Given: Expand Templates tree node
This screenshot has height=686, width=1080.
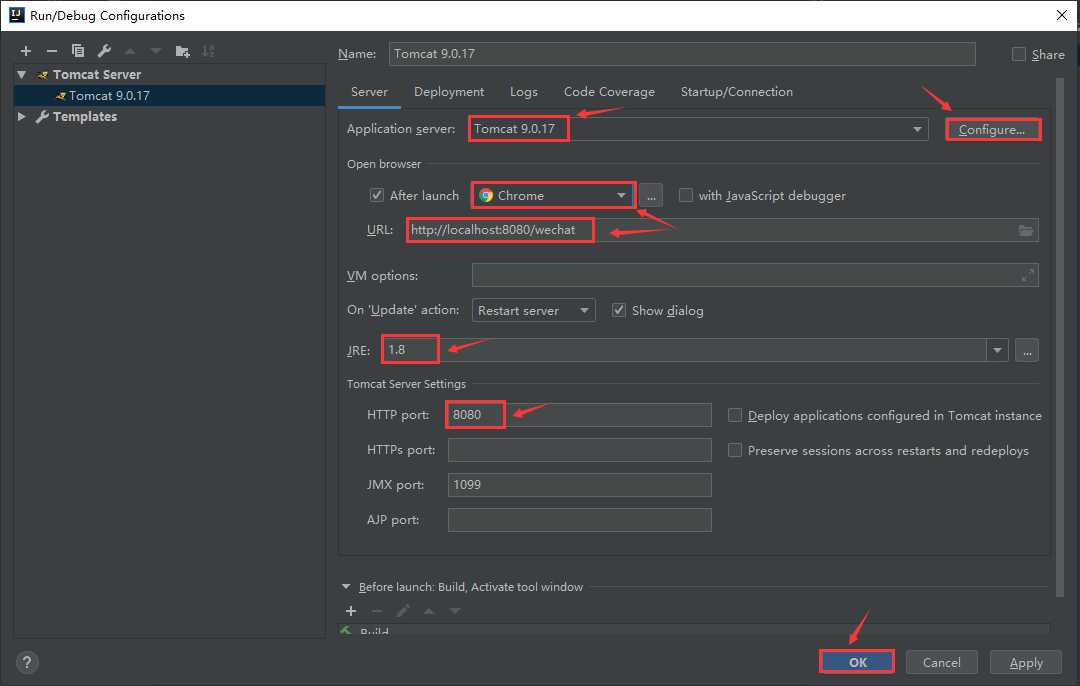Looking at the screenshot, I should tap(22, 116).
